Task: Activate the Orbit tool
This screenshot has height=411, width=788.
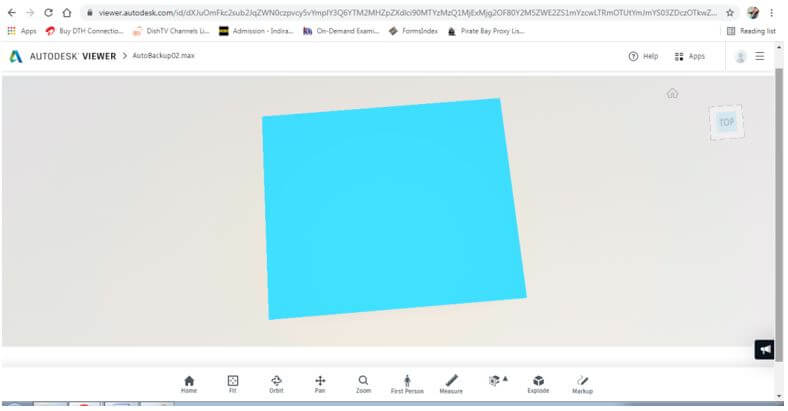Action: pos(276,384)
